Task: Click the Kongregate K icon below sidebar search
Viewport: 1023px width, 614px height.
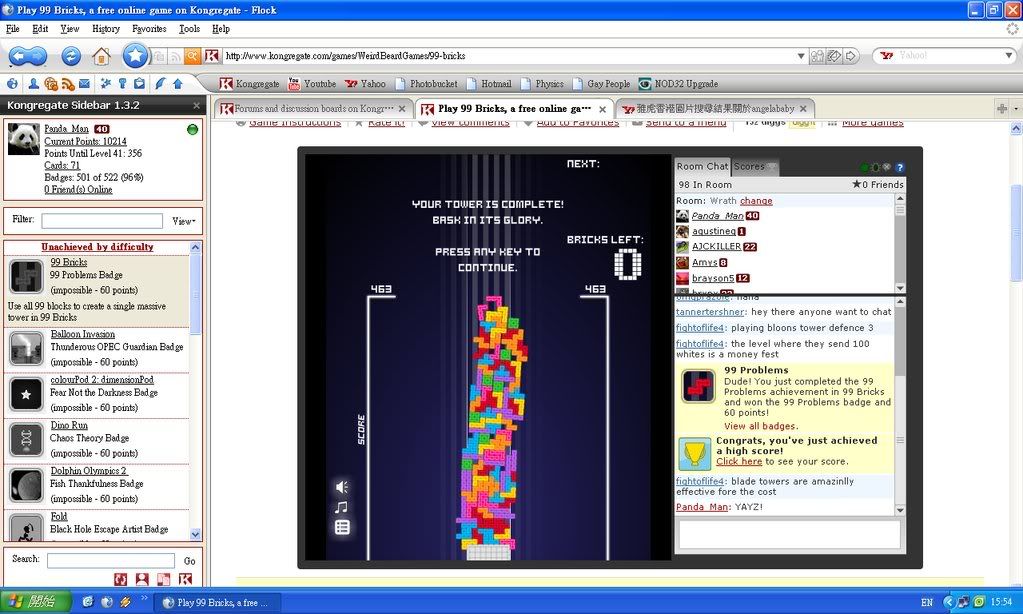Action: click(x=185, y=579)
